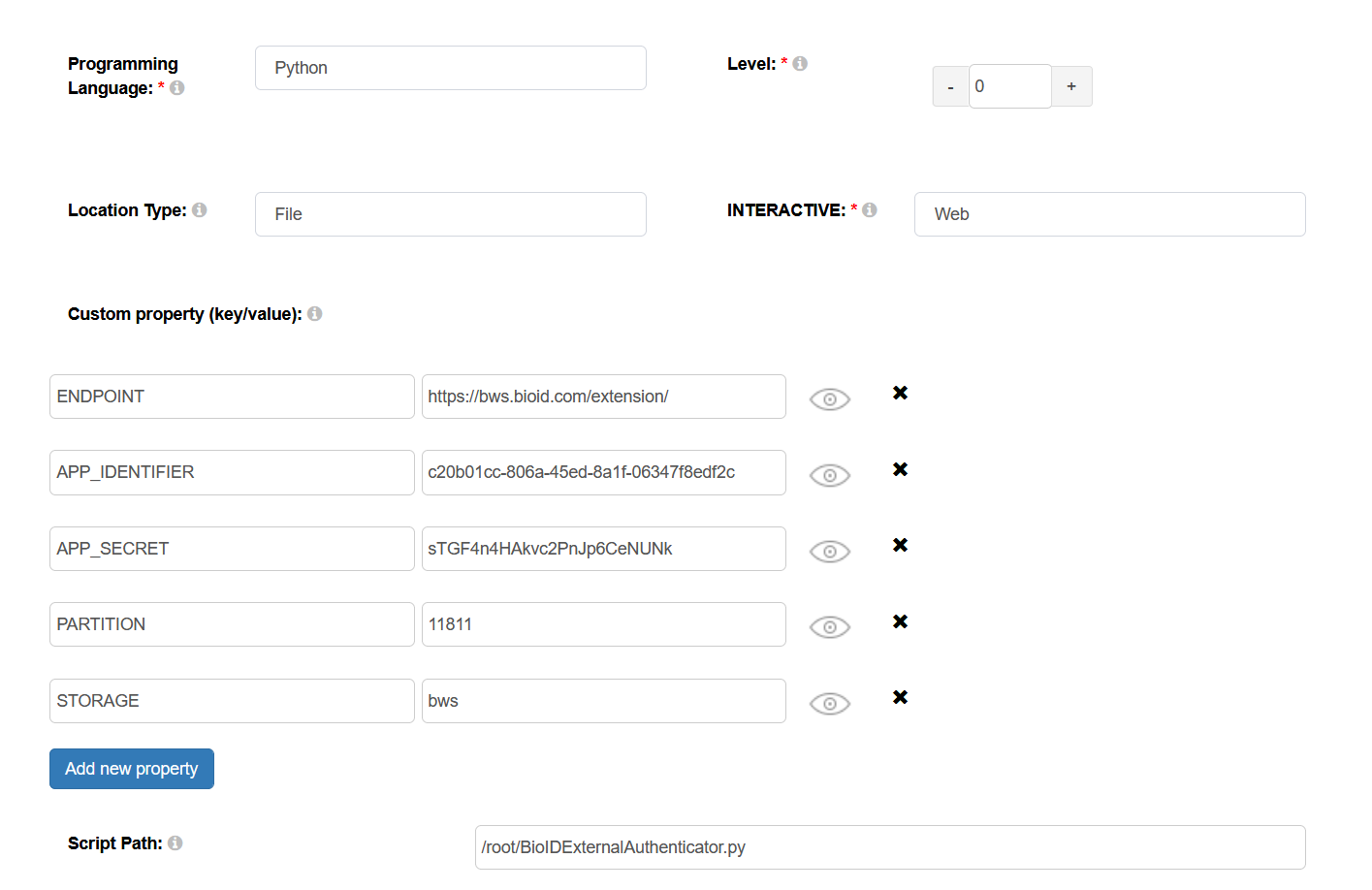The width and height of the screenshot is (1372, 890).
Task: Click the Script Path info icon
Action: pos(175,843)
